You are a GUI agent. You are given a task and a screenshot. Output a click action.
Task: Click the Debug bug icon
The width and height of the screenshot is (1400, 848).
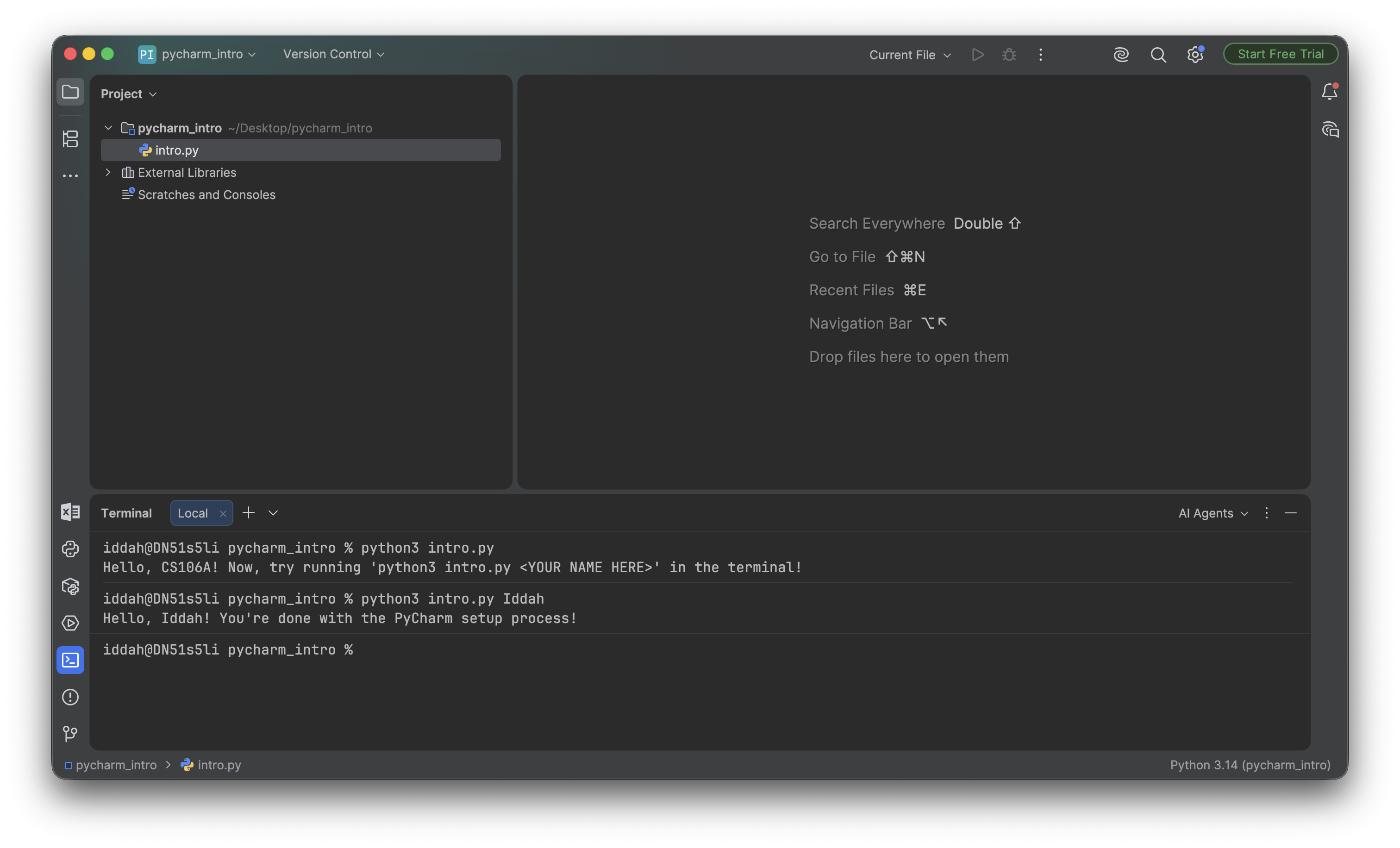pos(1009,55)
